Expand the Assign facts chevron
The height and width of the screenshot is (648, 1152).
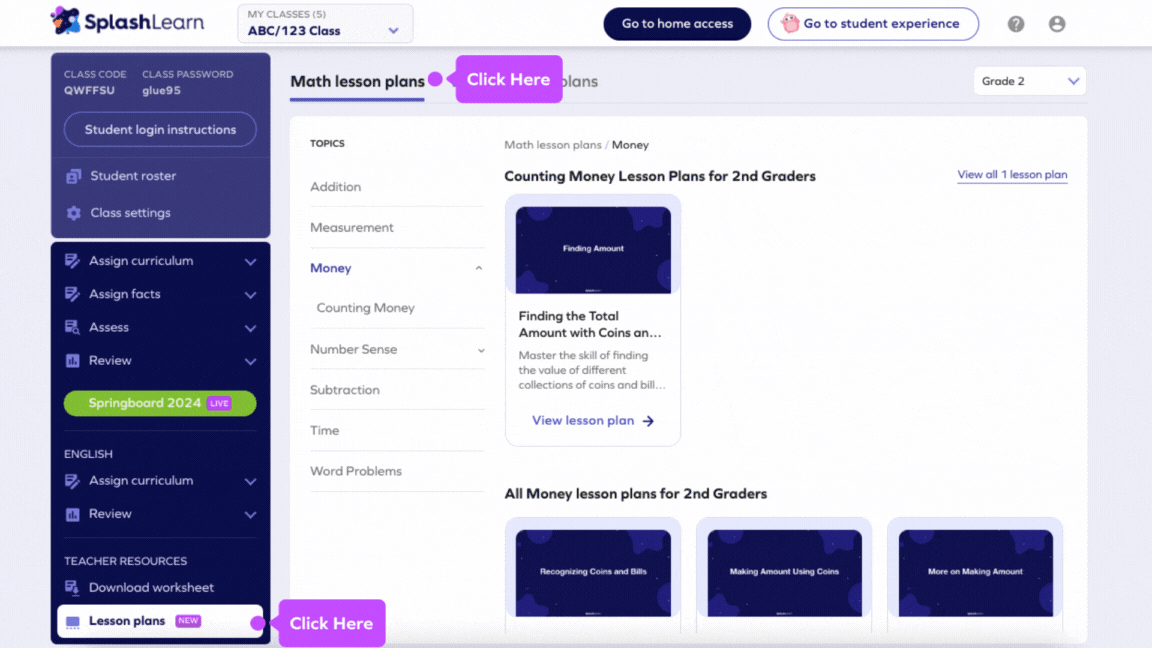pos(251,295)
